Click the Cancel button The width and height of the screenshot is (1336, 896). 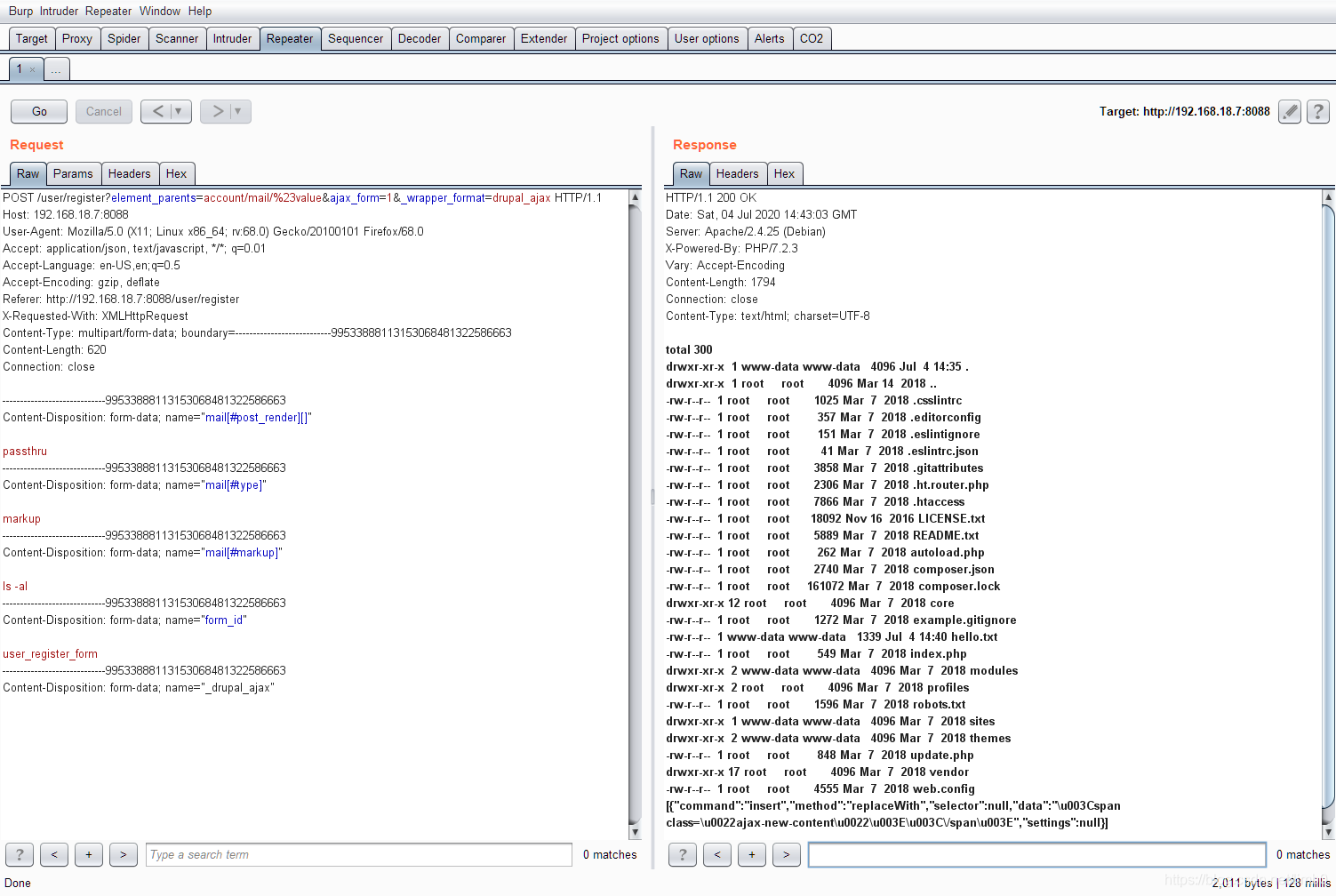[104, 111]
